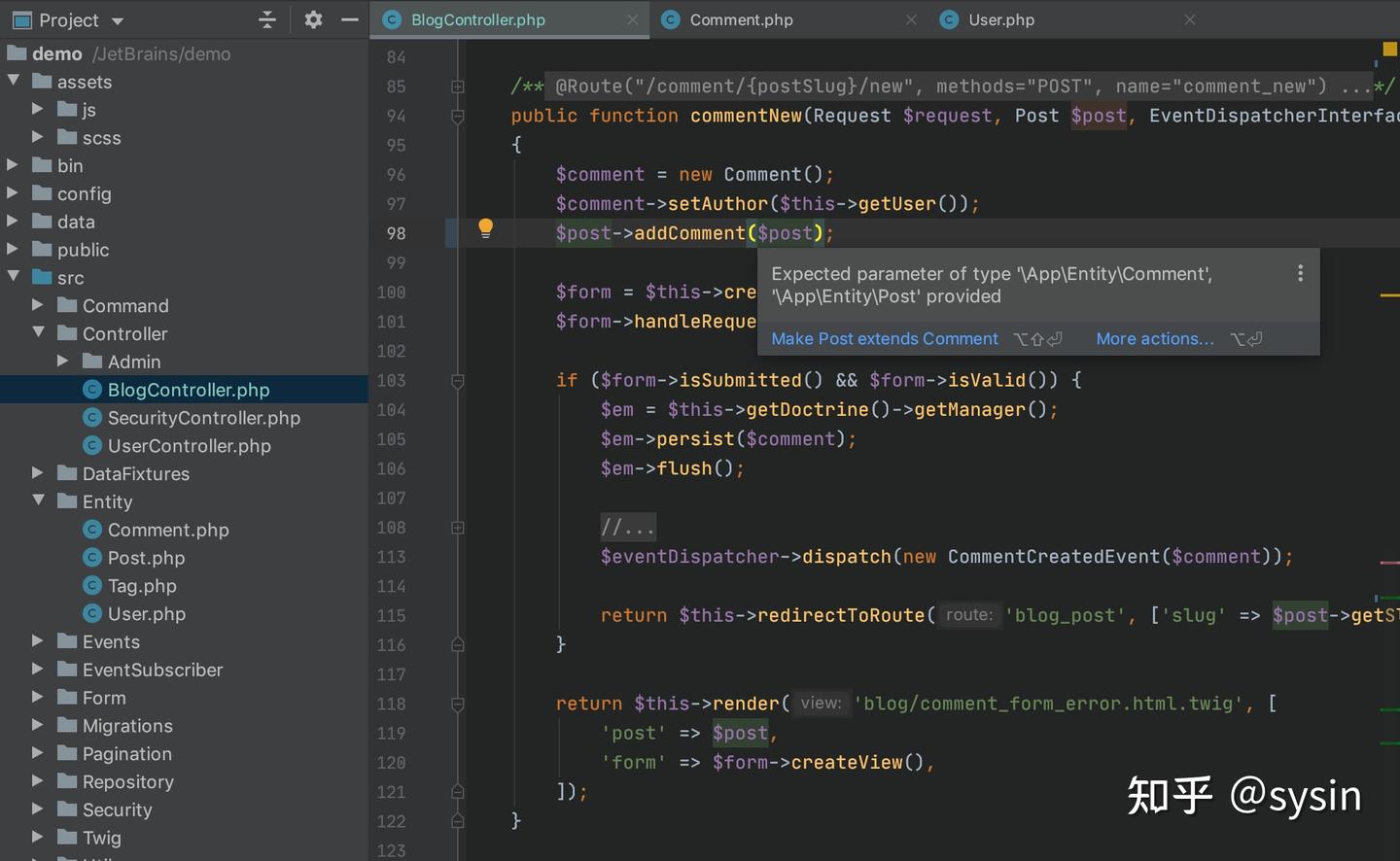Collapse the Entity folder in the tree
Viewport: 1400px width, 861px height.
point(39,501)
